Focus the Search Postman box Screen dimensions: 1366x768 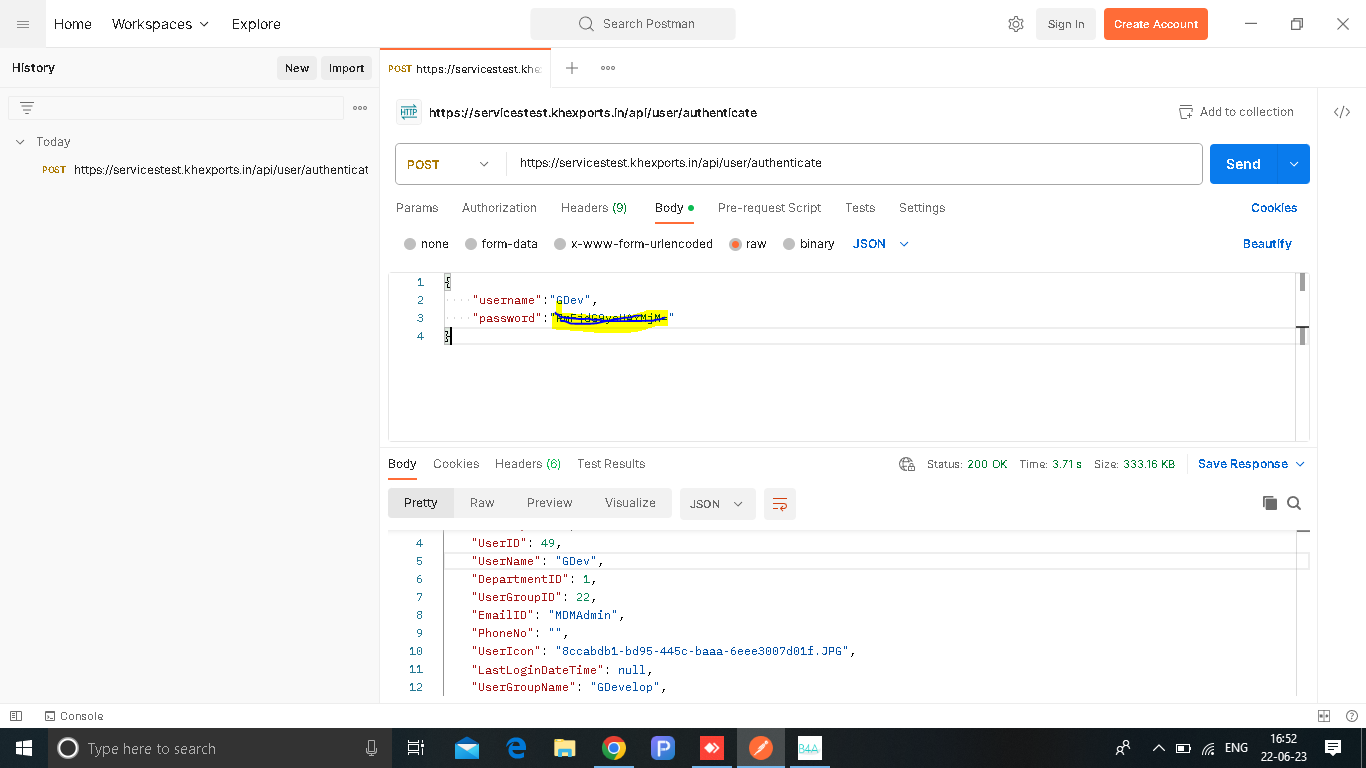pyautogui.click(x=633, y=24)
